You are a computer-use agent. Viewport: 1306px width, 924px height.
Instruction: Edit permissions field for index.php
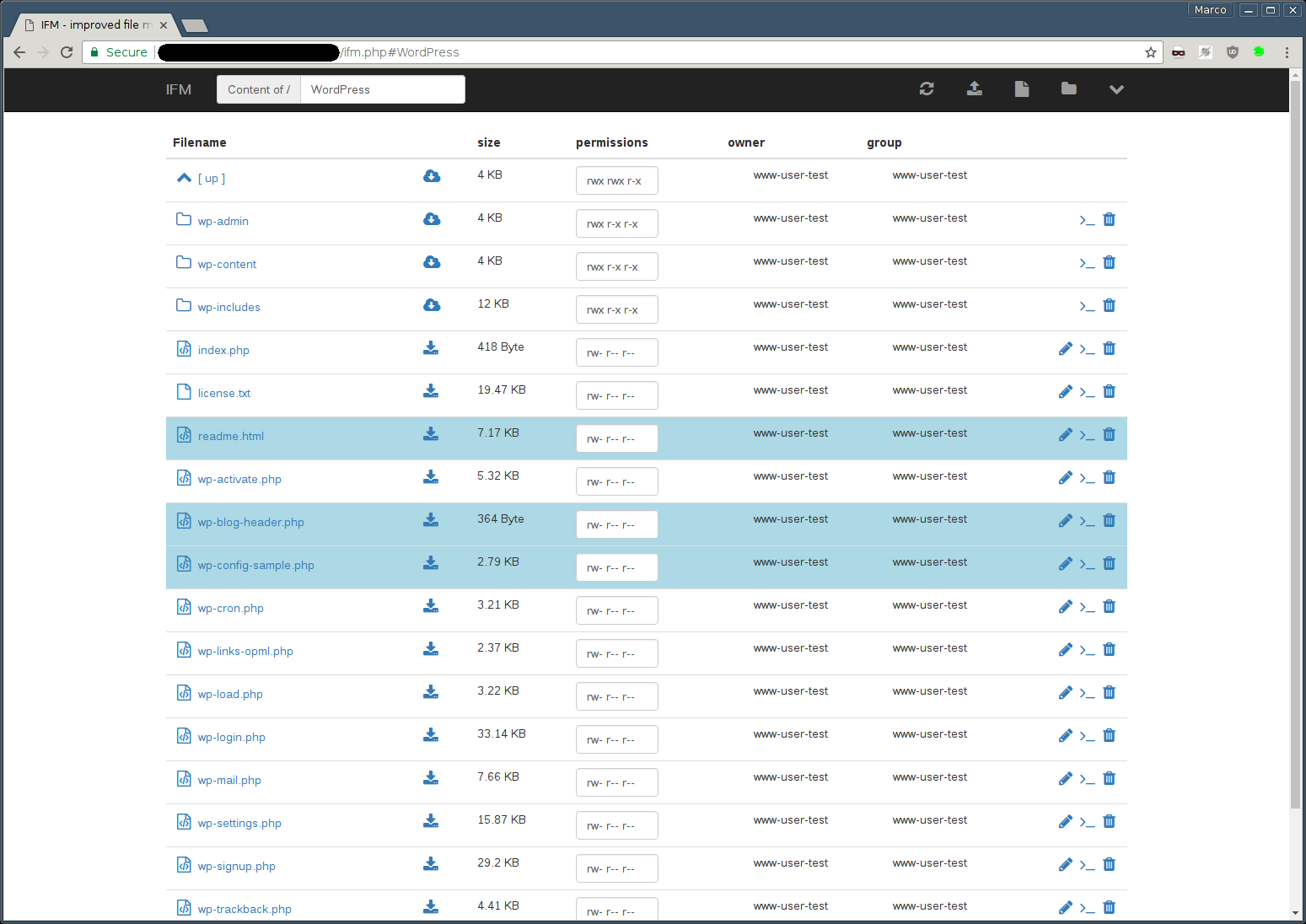[617, 352]
